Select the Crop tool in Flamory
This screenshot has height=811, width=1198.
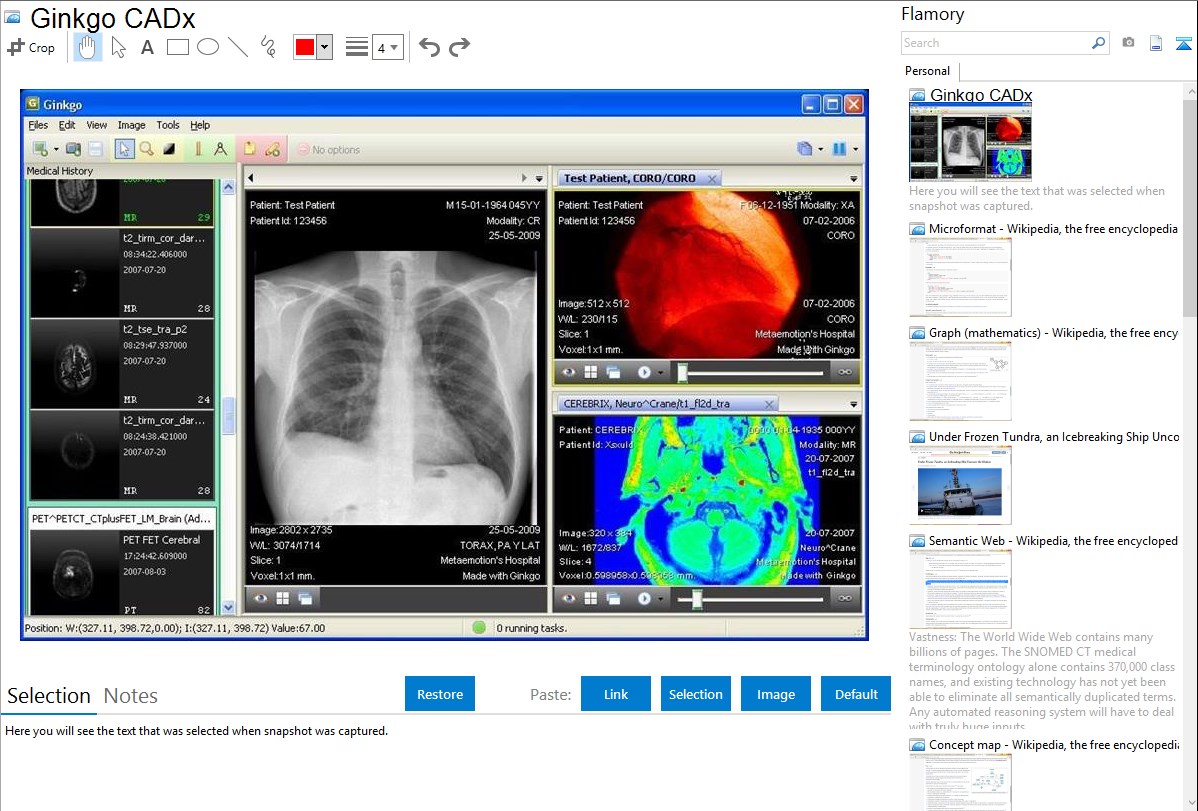pyautogui.click(x=31, y=47)
